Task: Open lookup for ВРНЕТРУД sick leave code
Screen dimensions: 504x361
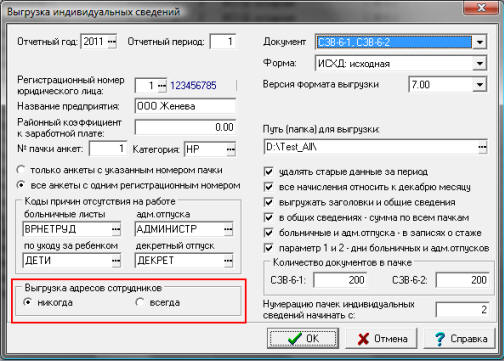Action: [116, 229]
